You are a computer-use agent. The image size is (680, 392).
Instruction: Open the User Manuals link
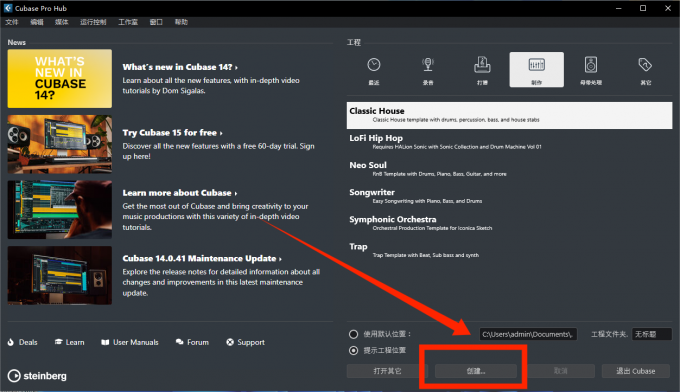(x=136, y=343)
